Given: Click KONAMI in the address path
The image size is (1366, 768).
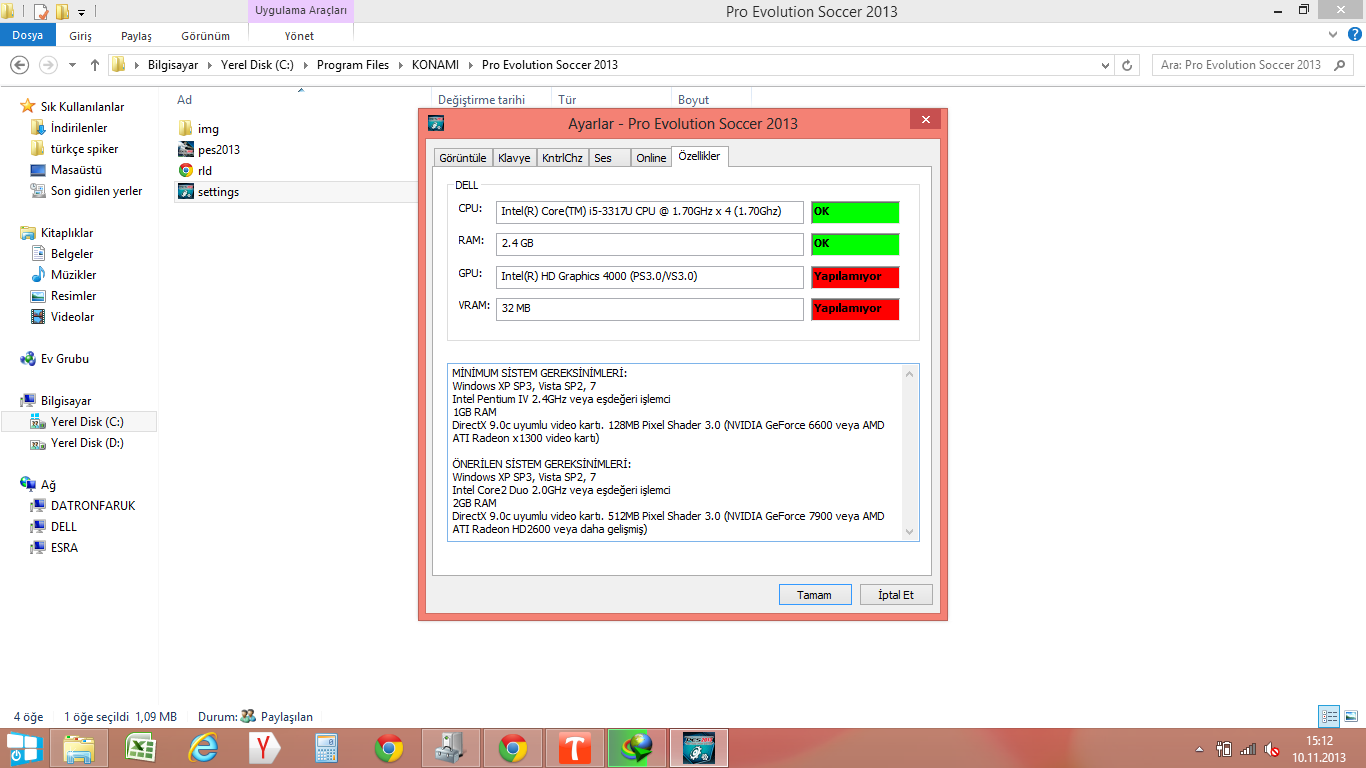Looking at the screenshot, I should [x=435, y=65].
